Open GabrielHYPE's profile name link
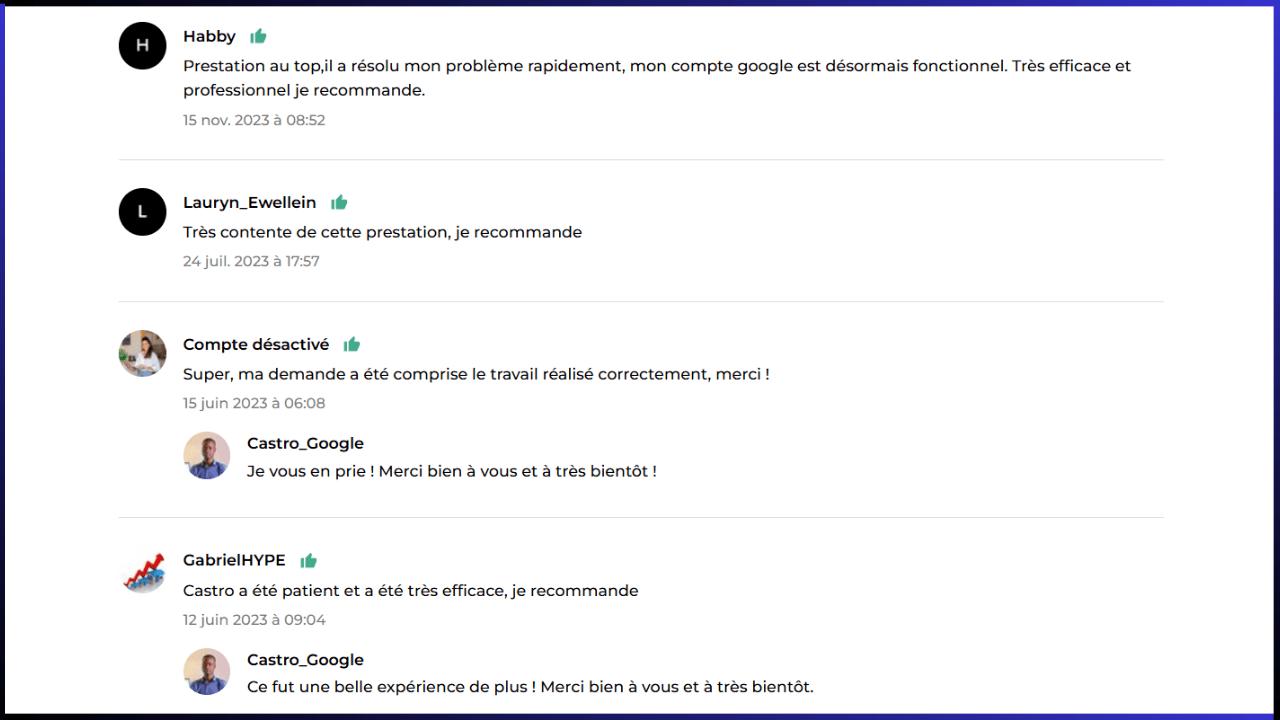Image resolution: width=1280 pixels, height=720 pixels. (x=234, y=560)
